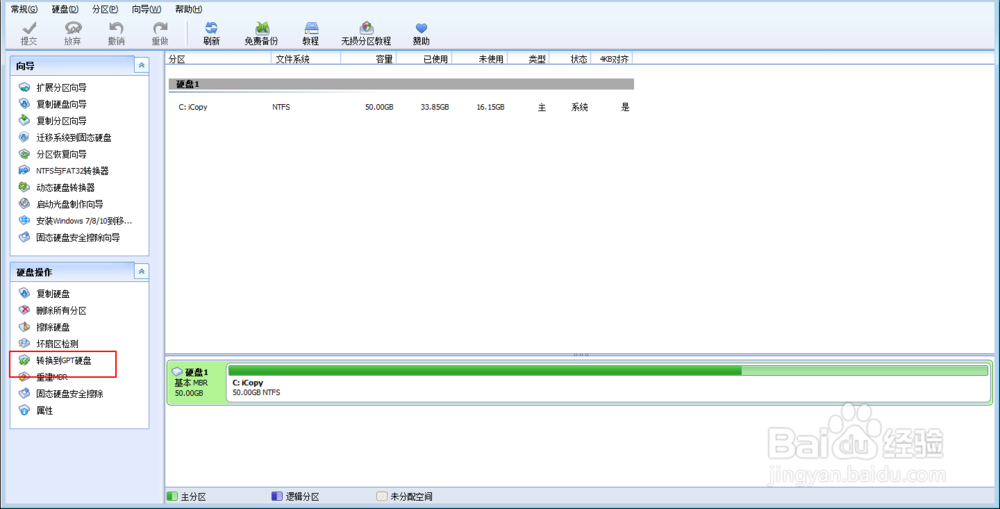Select the C: iCopy partition row
Viewport: 1000px width, 509px height.
tap(401, 107)
